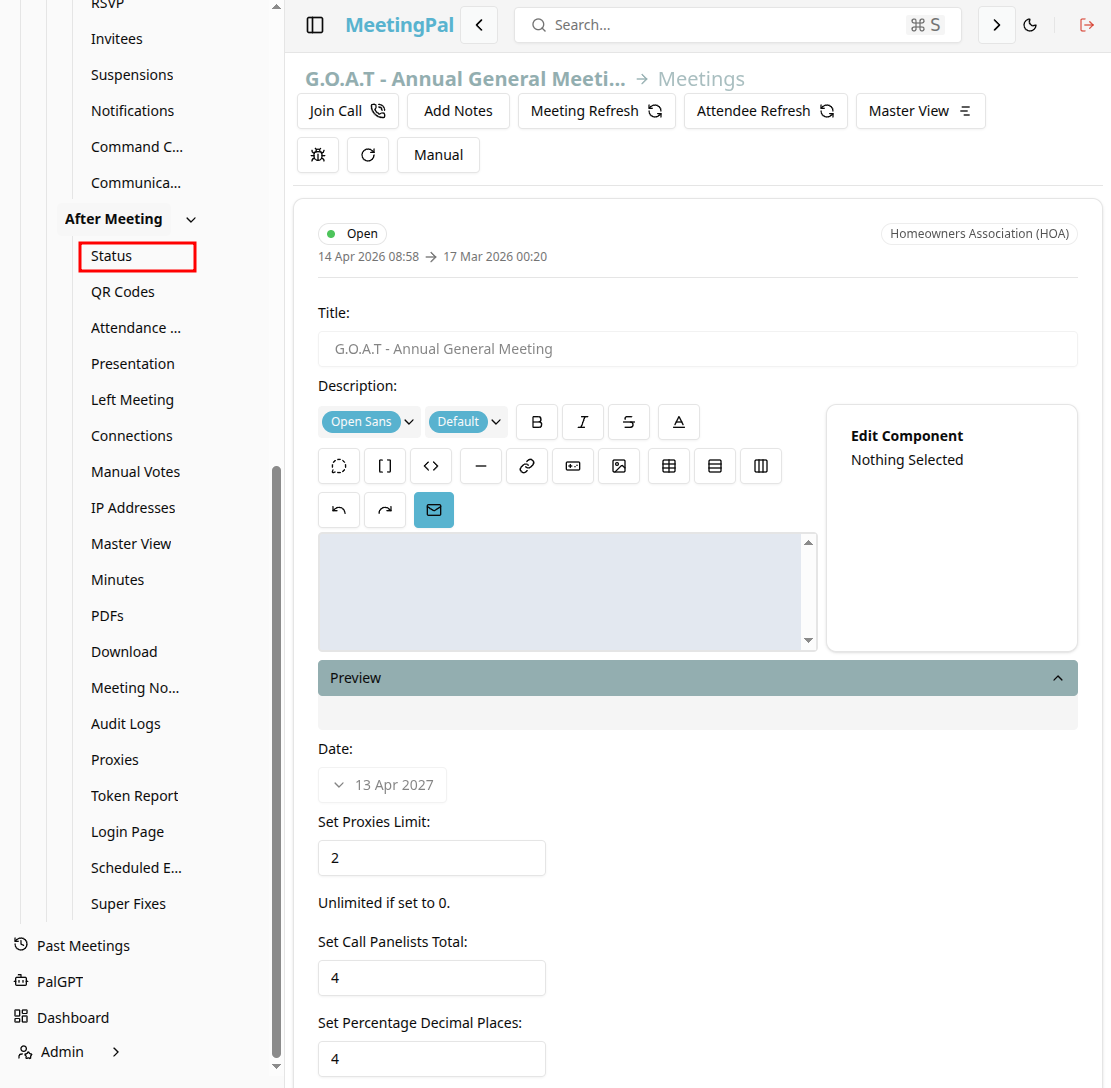This screenshot has width=1111, height=1088.
Task: Click Attendee Refresh button
Action: (765, 111)
